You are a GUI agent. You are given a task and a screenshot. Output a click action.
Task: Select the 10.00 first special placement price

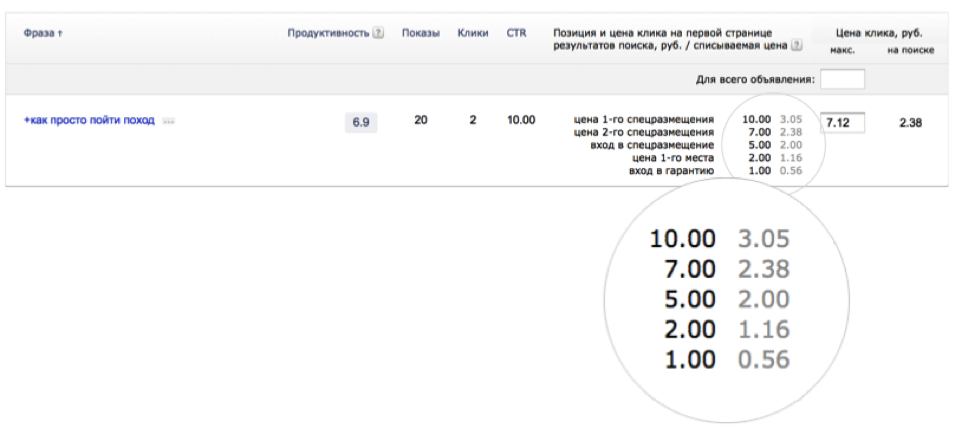click(x=757, y=119)
